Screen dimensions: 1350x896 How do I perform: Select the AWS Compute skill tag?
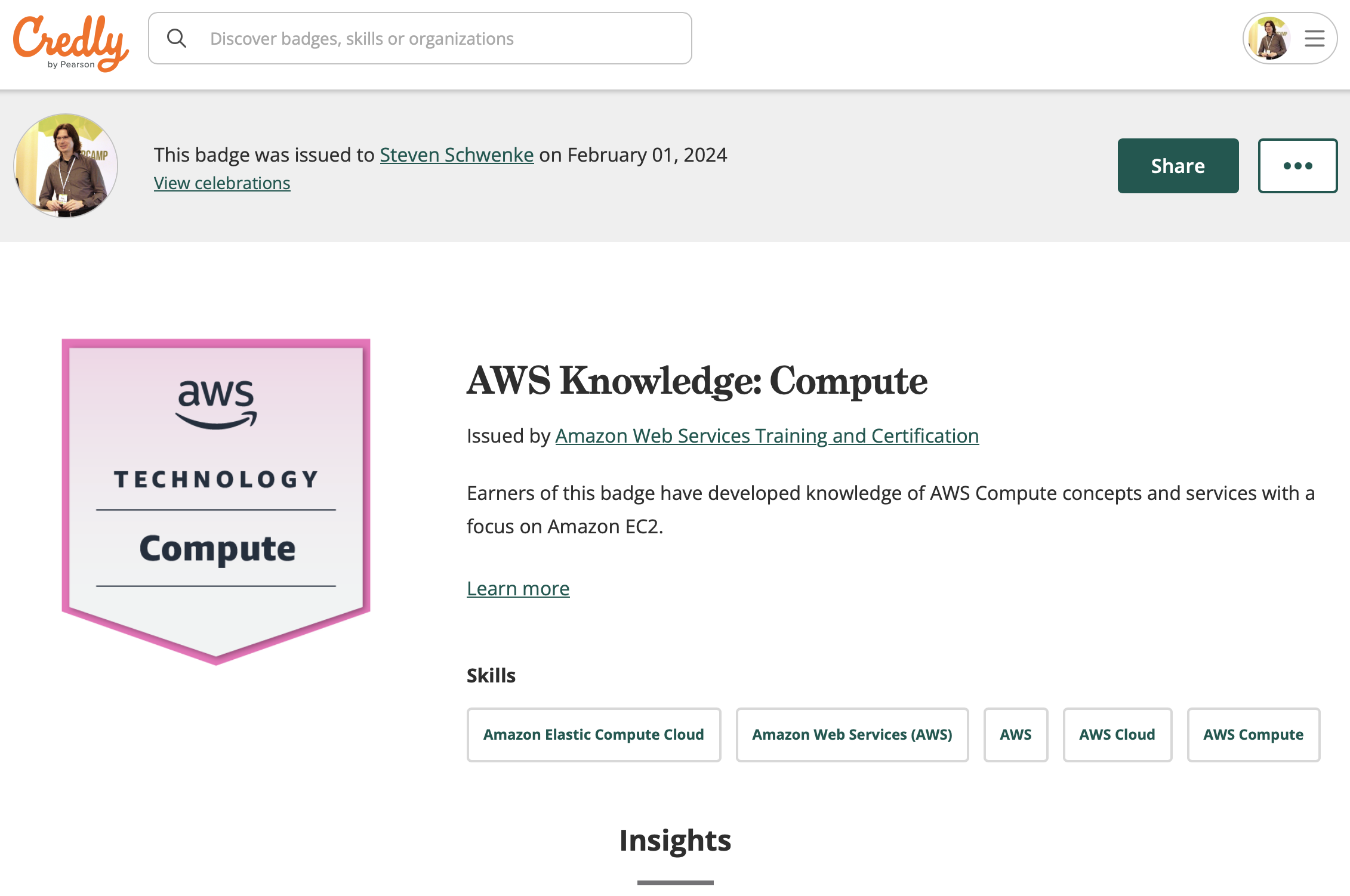point(1253,734)
